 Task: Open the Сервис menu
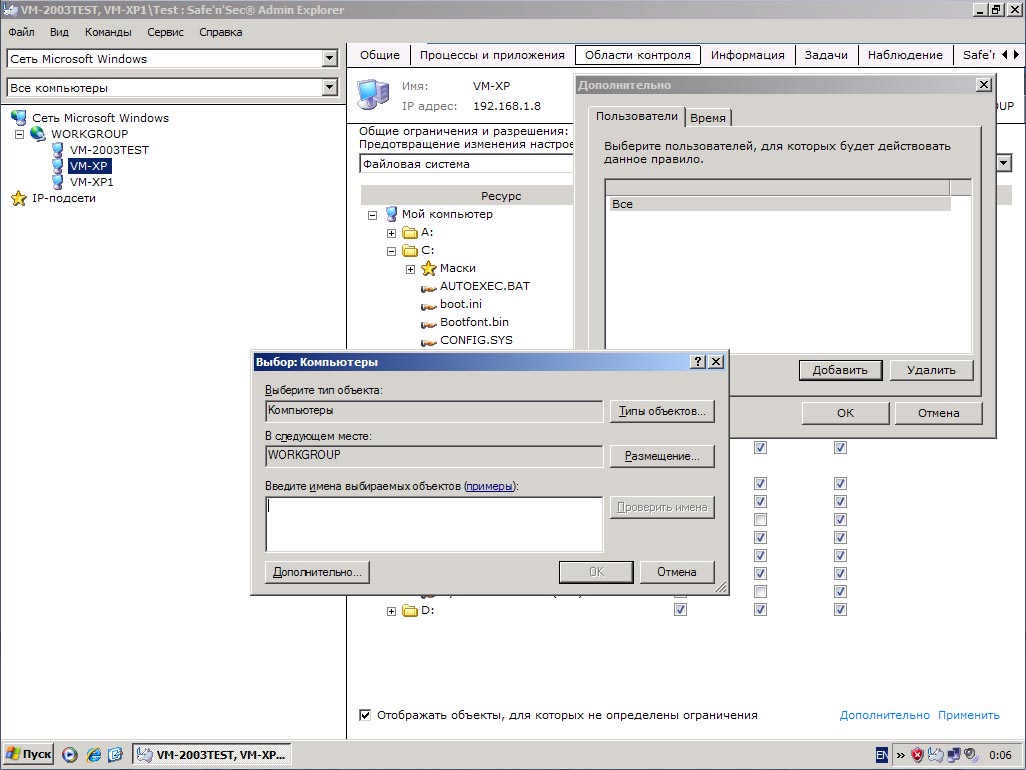pyautogui.click(x=166, y=32)
